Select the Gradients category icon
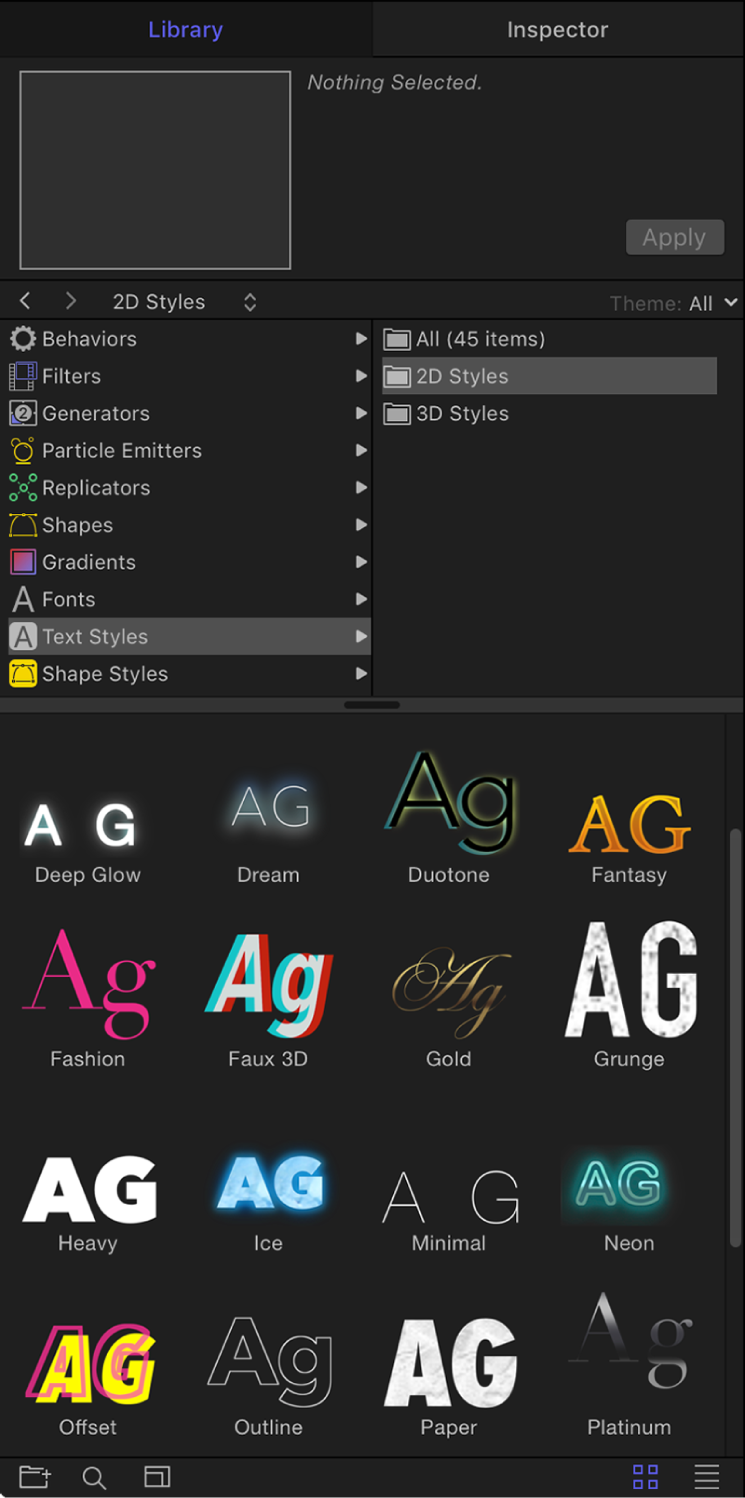The height and width of the screenshot is (1498, 745). 23,562
